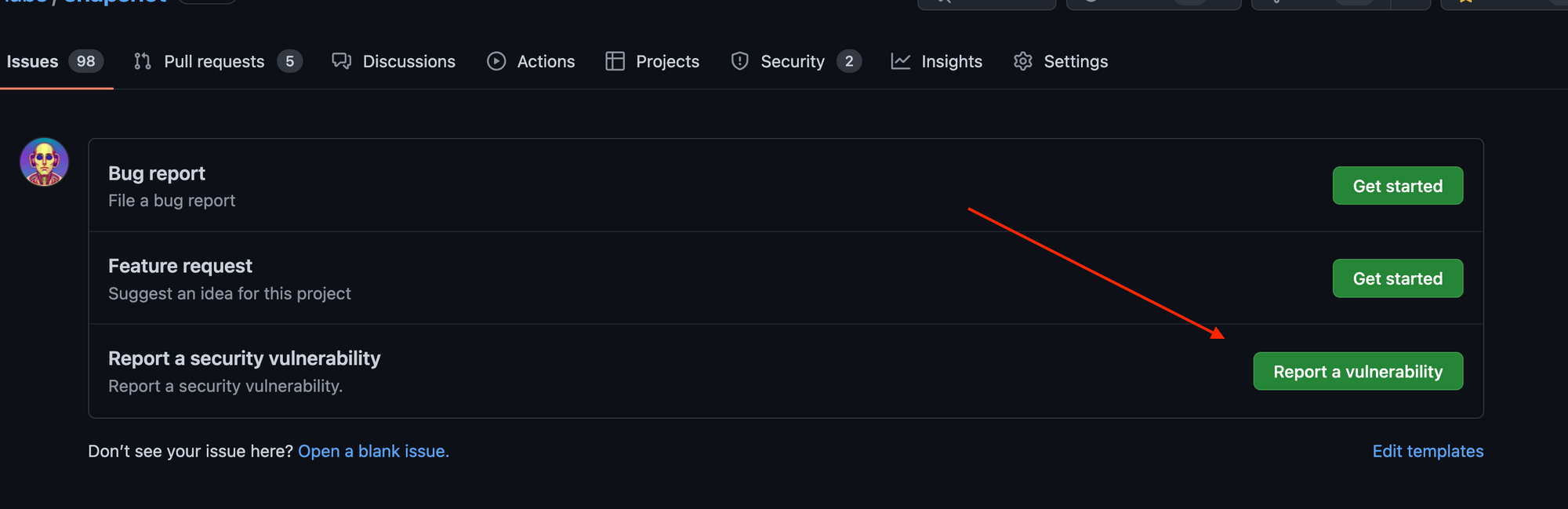Click the user avatar image

pos(44,162)
